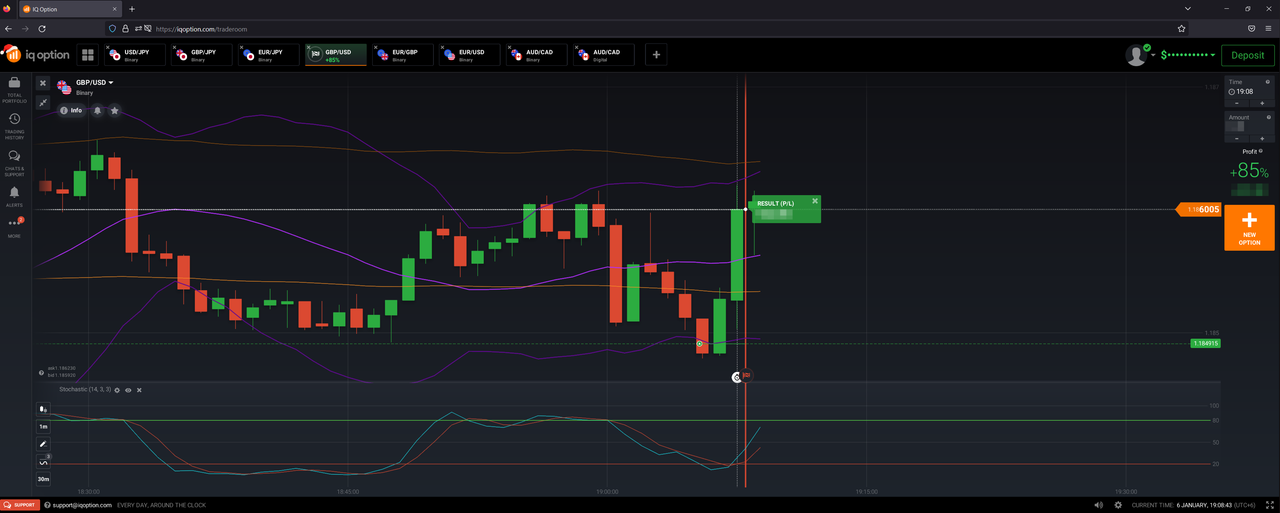Viewport: 1280px width, 513px height.
Task: Switch to the USD/JPY Binary tab
Action: coord(135,55)
